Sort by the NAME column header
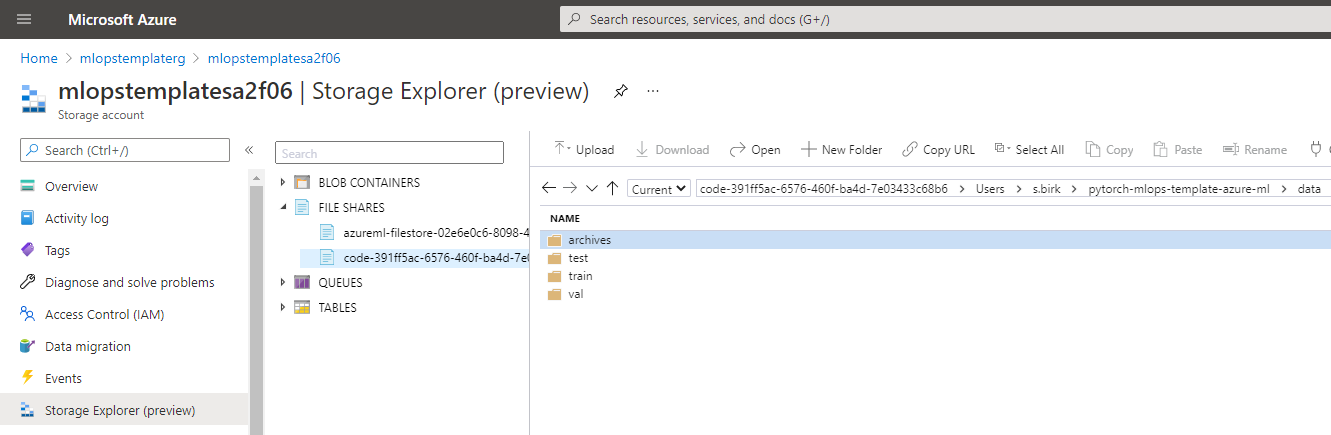 point(565,218)
